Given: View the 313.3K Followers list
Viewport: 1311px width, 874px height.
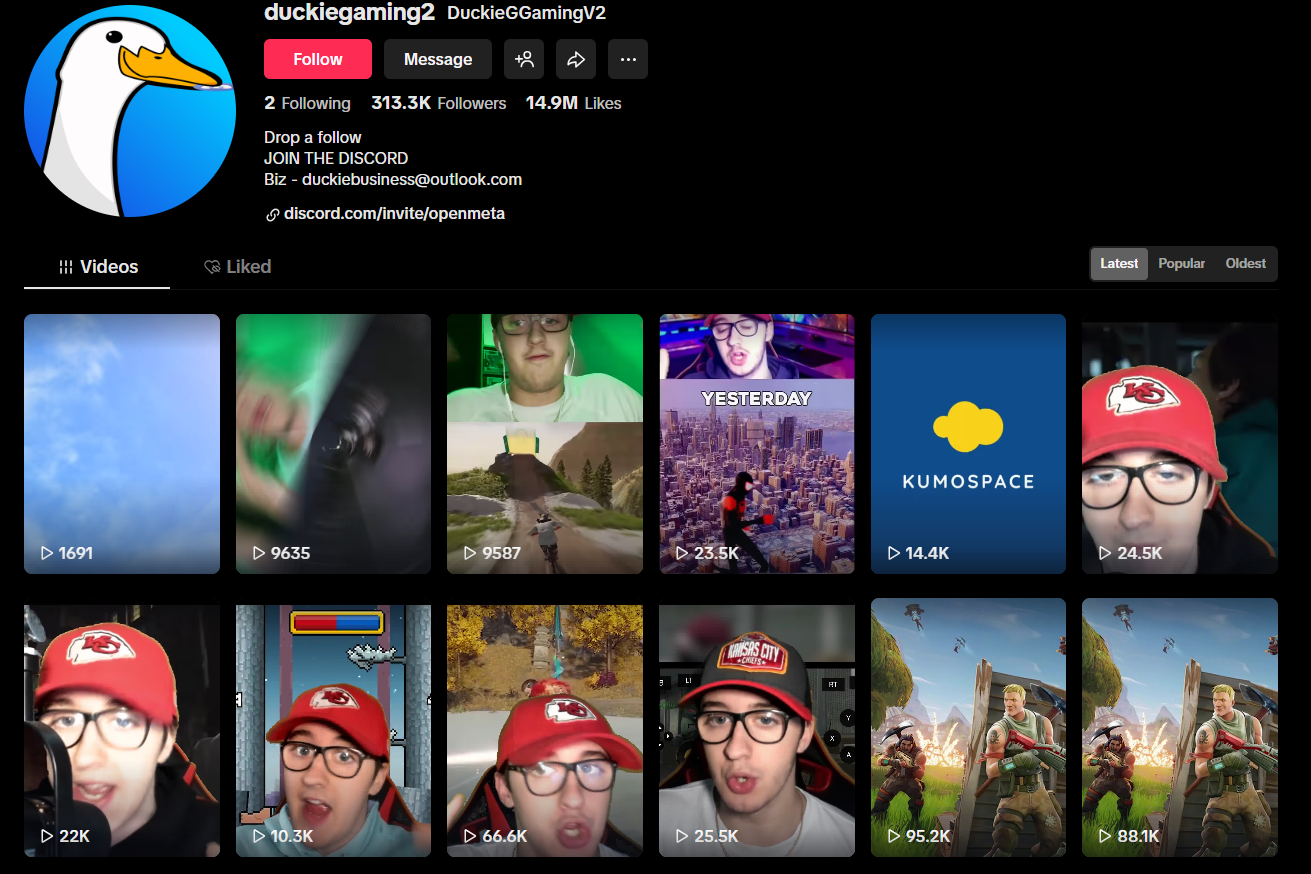Looking at the screenshot, I should pyautogui.click(x=438, y=103).
